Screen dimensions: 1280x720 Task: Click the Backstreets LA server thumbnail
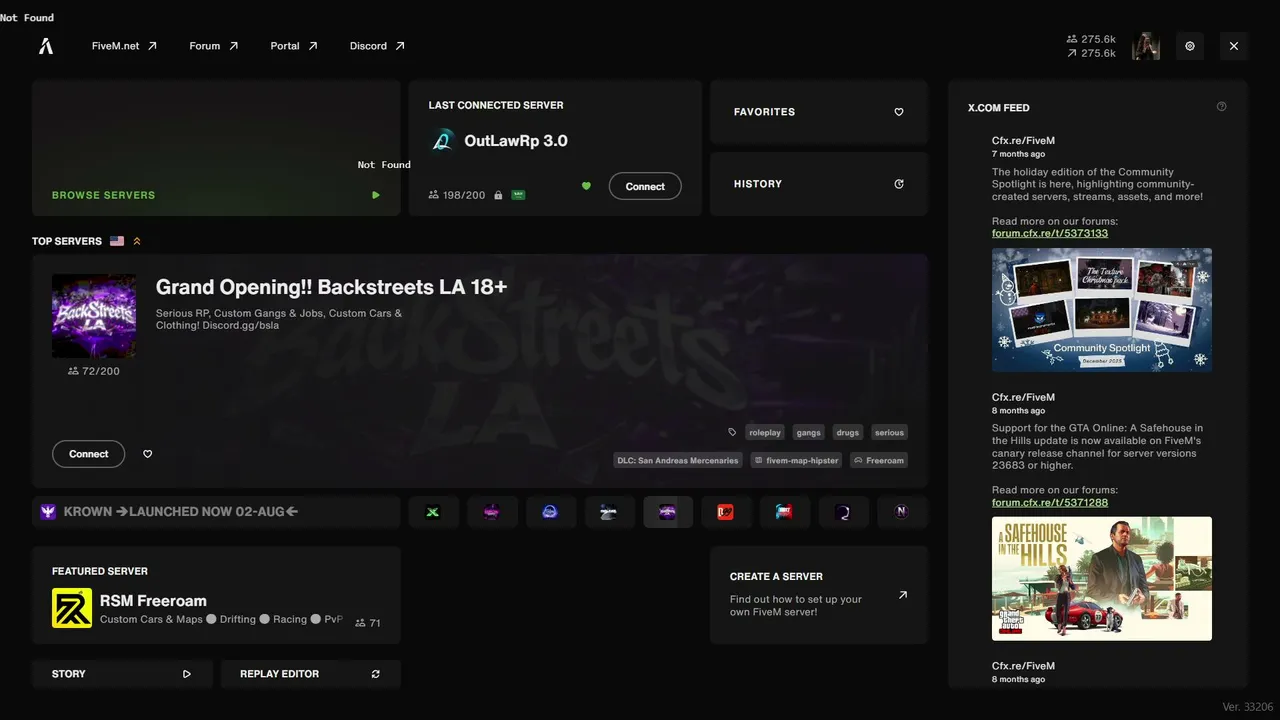coord(94,316)
